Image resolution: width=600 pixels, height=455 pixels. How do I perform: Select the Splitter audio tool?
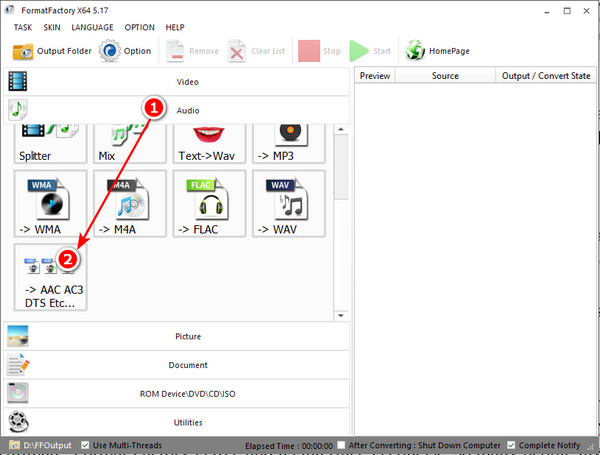[x=51, y=144]
